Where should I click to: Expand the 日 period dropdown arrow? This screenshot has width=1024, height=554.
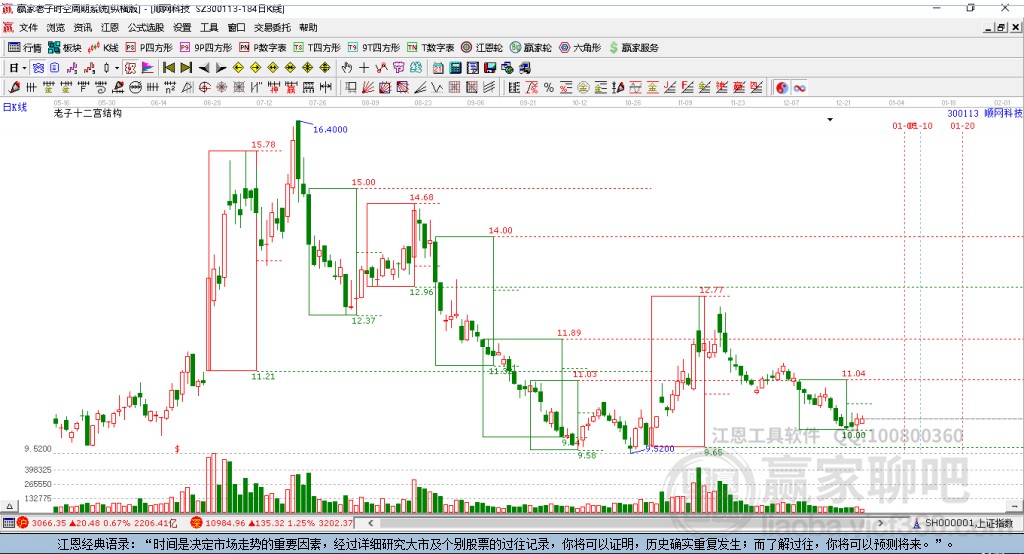pos(24,68)
